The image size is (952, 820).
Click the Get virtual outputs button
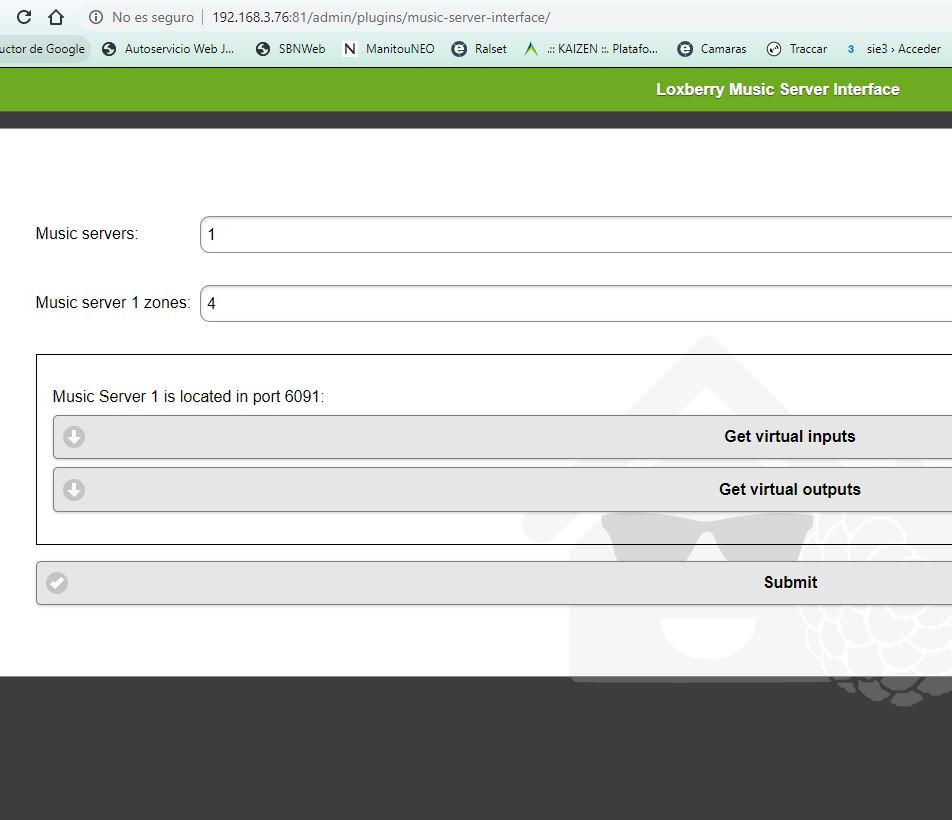[x=503, y=489]
